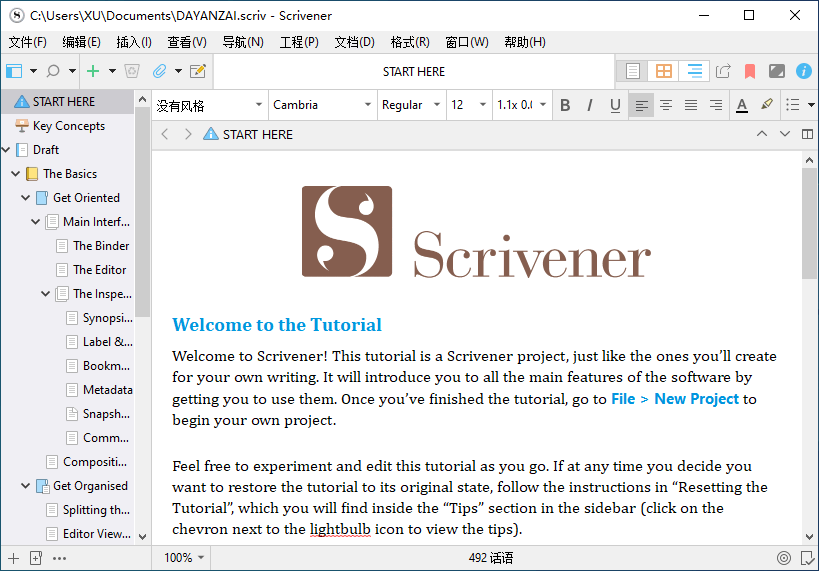Open the 工程(P) menu
This screenshot has width=819, height=571.
[x=299, y=42]
